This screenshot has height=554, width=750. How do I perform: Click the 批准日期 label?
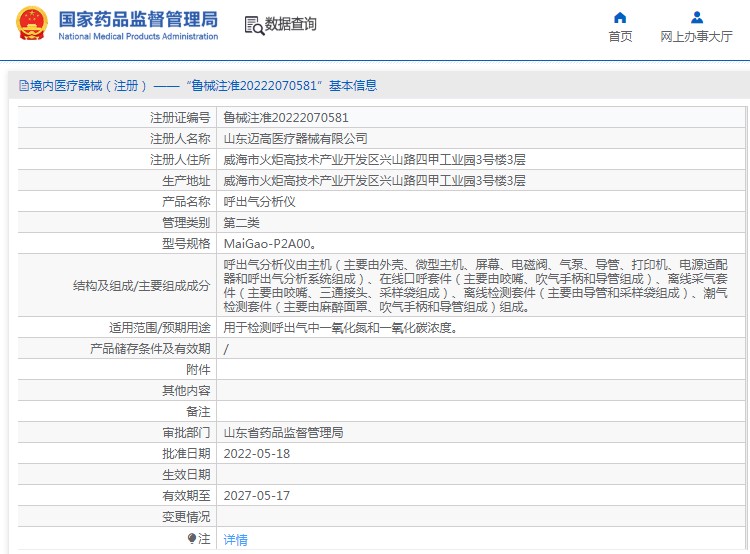(186, 454)
